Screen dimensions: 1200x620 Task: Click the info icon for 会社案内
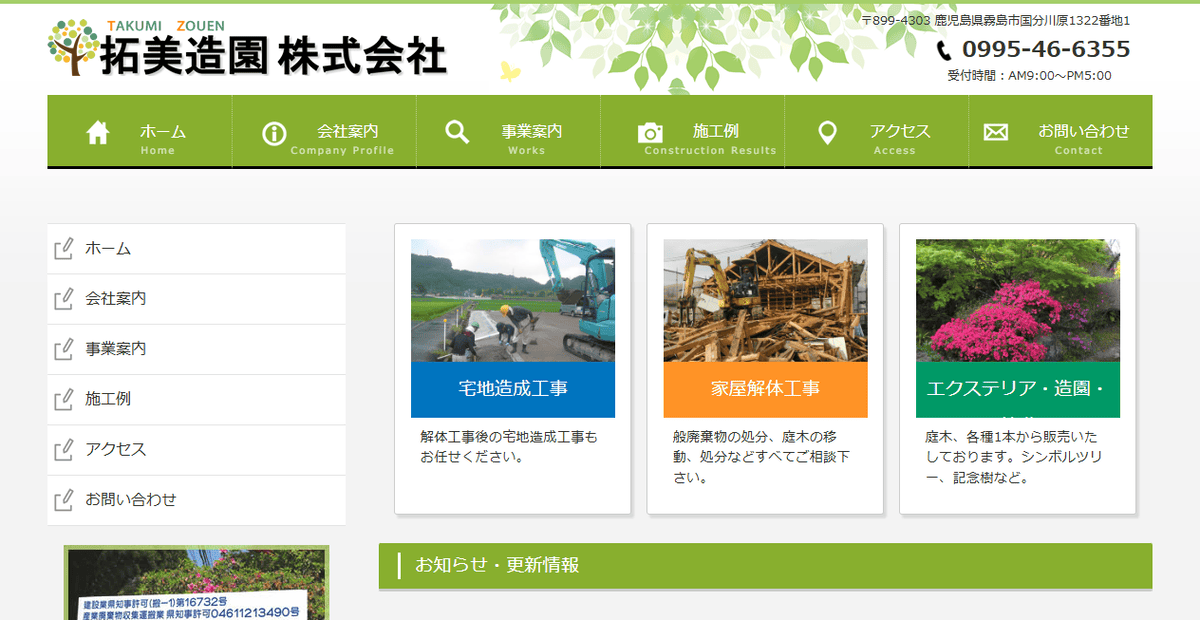click(272, 131)
